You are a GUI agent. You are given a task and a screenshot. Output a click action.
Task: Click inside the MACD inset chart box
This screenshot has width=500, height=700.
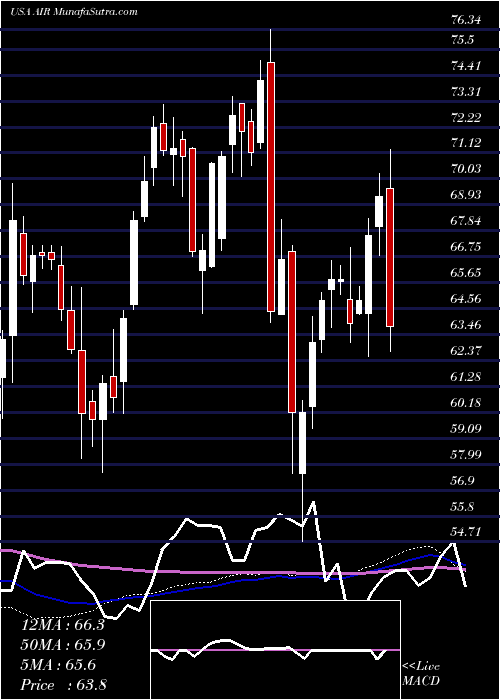click(275, 650)
